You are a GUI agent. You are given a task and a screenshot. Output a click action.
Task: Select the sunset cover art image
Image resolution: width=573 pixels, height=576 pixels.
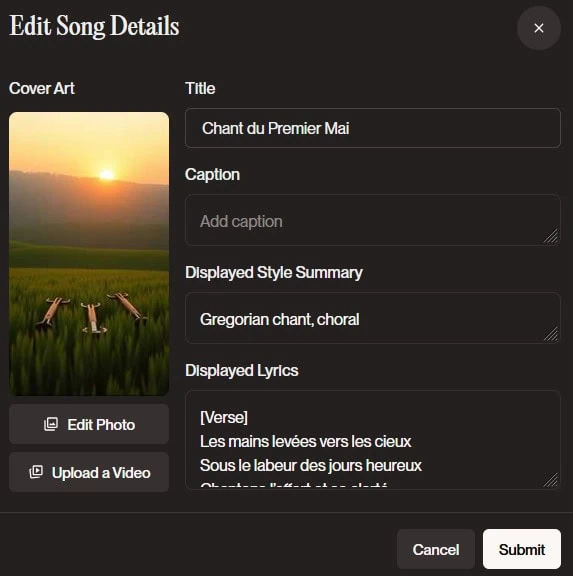89,254
